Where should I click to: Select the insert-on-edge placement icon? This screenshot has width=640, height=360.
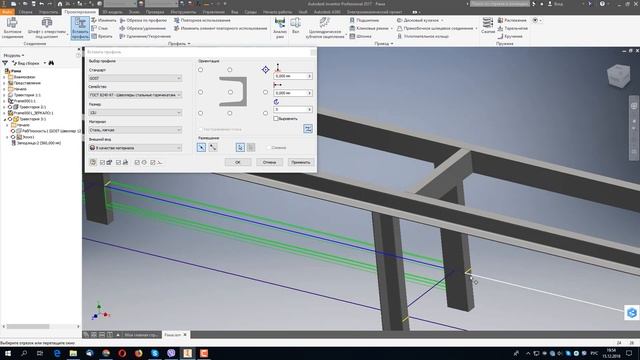tap(201, 147)
